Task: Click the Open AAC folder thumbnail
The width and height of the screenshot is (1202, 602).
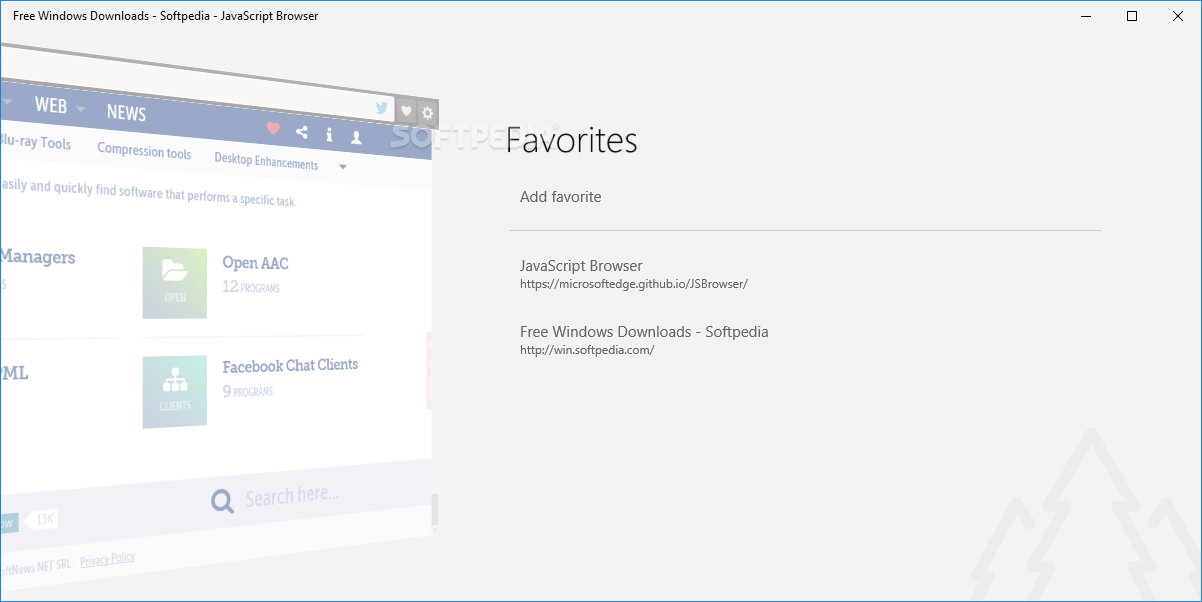Action: click(x=175, y=283)
